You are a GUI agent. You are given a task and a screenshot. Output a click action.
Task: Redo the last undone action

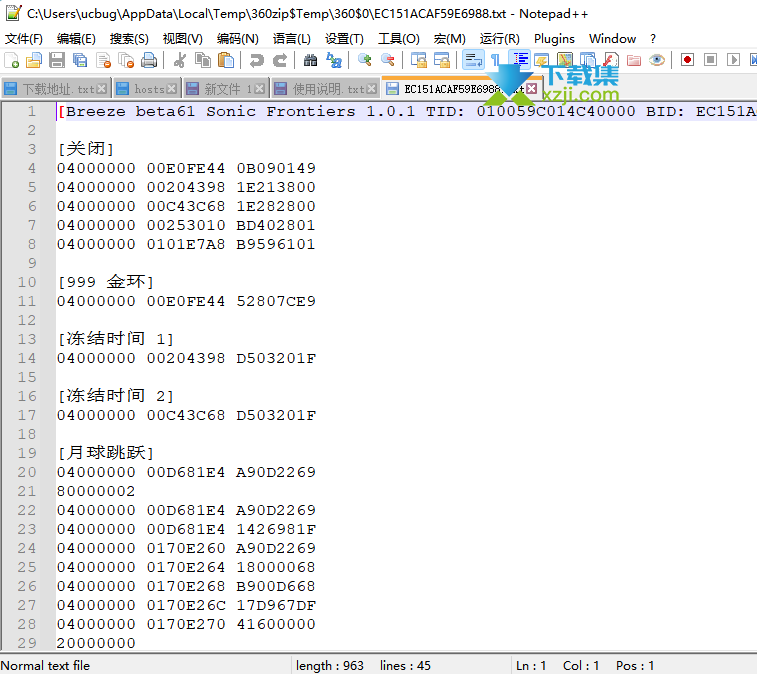click(x=280, y=60)
